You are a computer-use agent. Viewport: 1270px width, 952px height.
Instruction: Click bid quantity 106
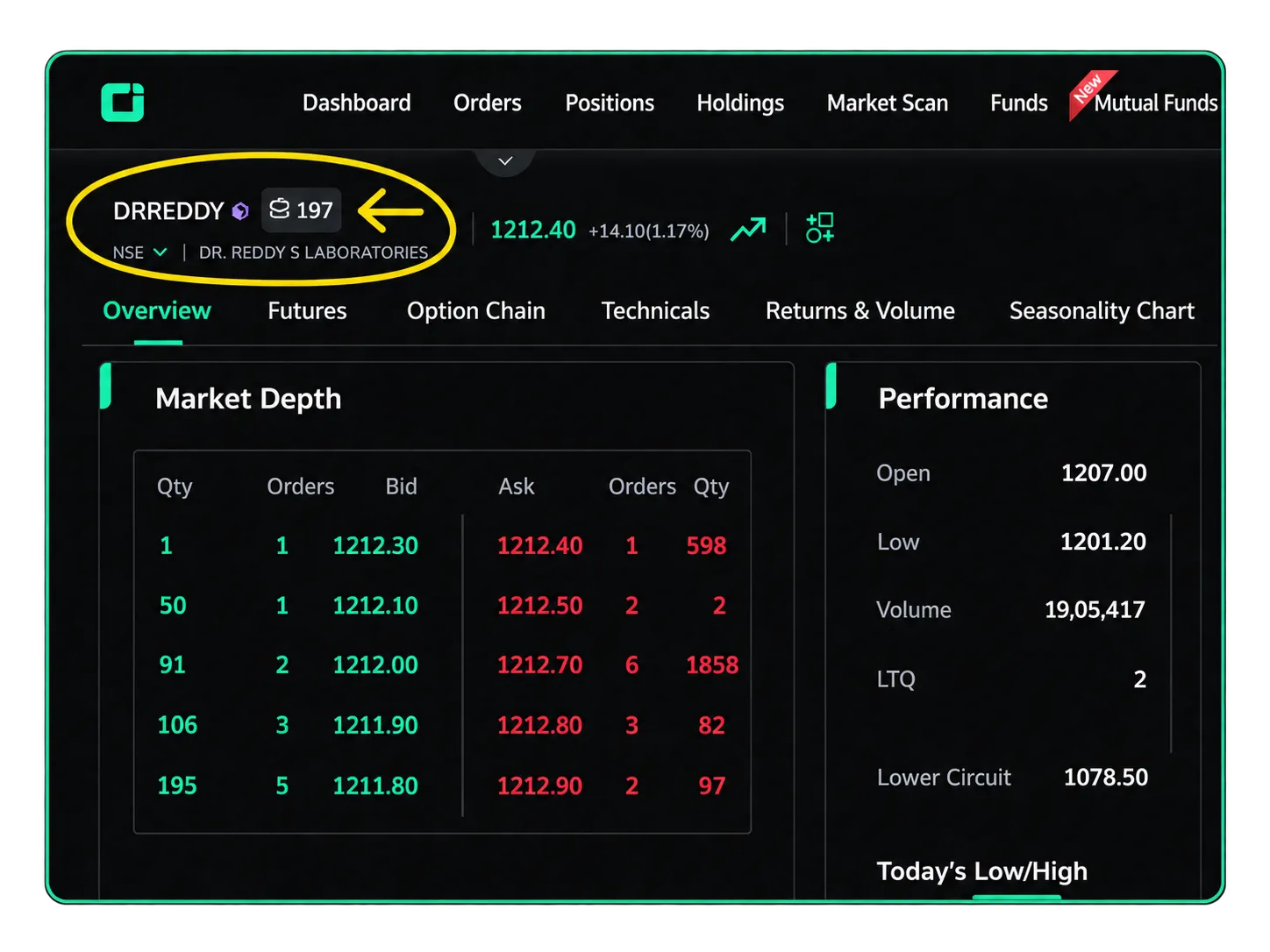(177, 726)
